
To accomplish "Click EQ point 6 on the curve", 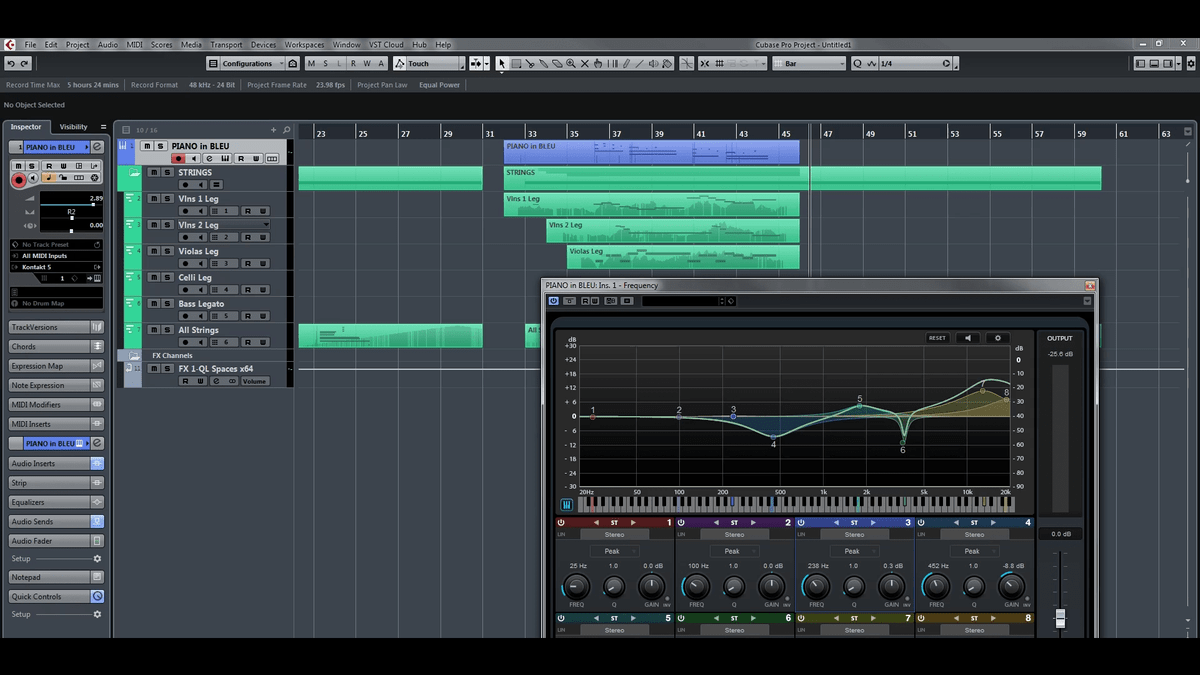I will point(903,441).
